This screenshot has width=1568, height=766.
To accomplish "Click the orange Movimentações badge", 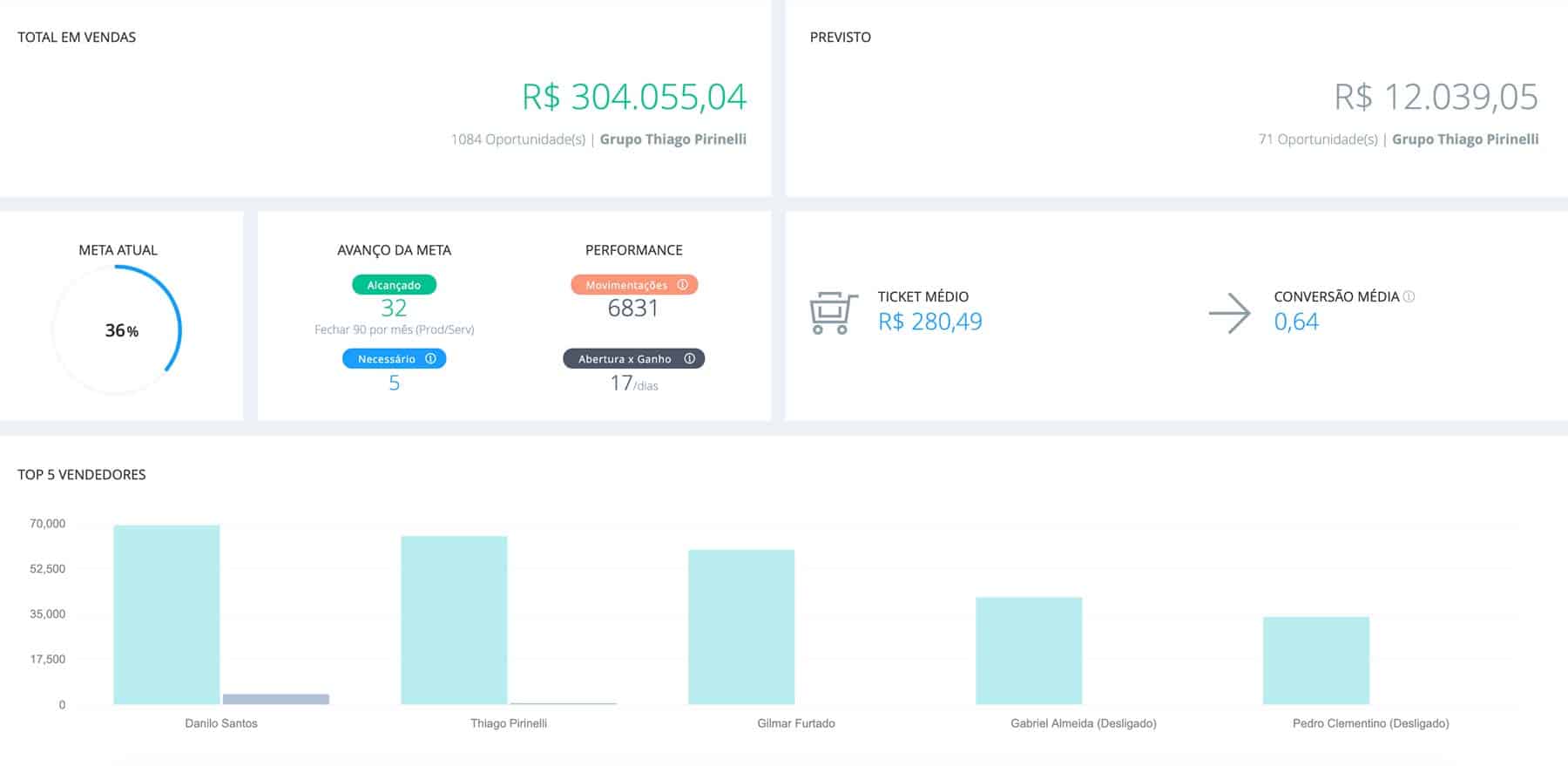I will 625,285.
